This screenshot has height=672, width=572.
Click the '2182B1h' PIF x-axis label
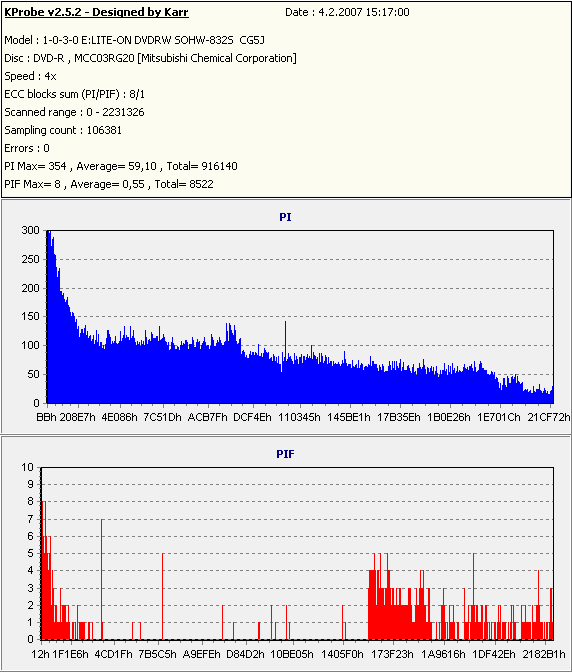tap(544, 654)
